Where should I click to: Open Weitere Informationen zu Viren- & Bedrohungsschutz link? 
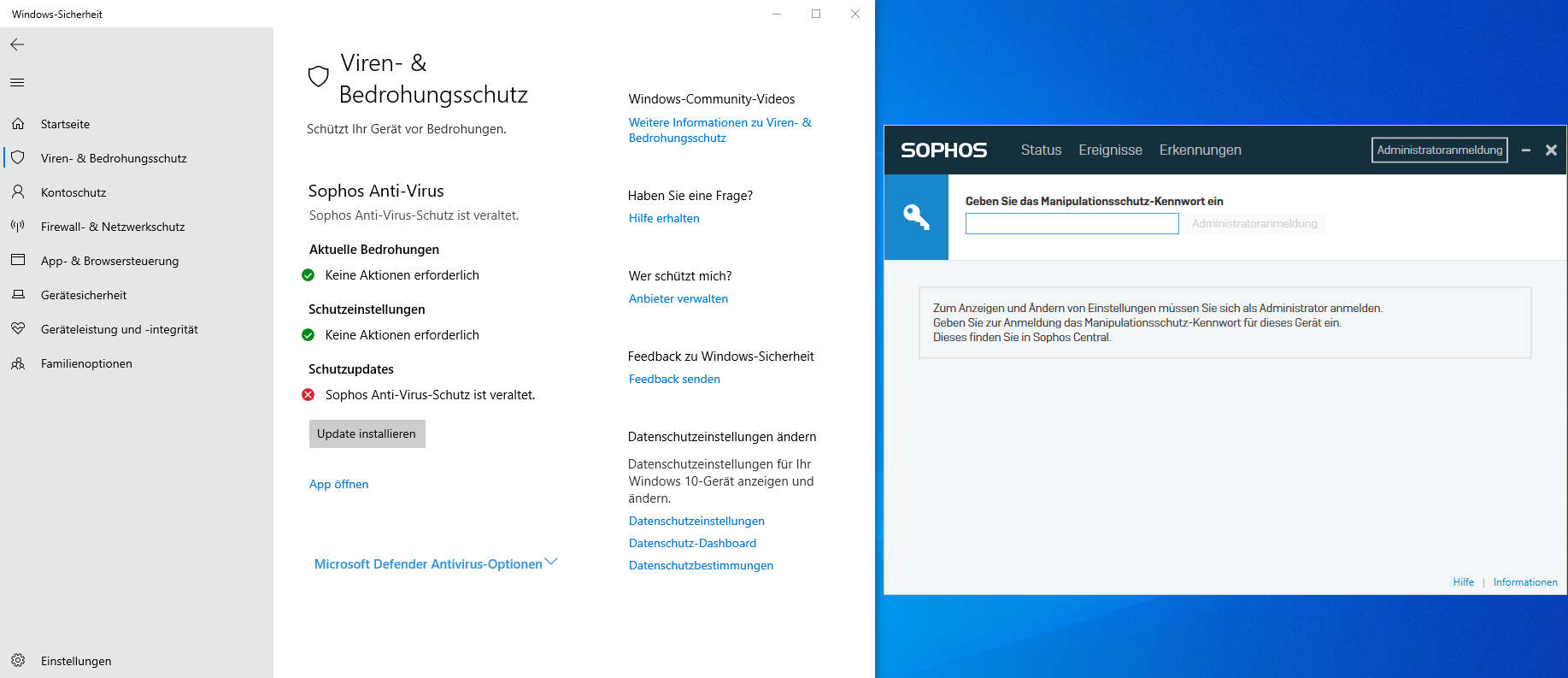[x=720, y=130]
